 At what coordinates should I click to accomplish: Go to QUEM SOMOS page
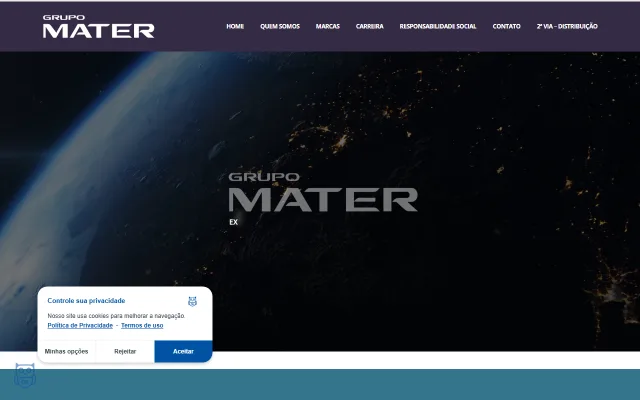[280, 26]
